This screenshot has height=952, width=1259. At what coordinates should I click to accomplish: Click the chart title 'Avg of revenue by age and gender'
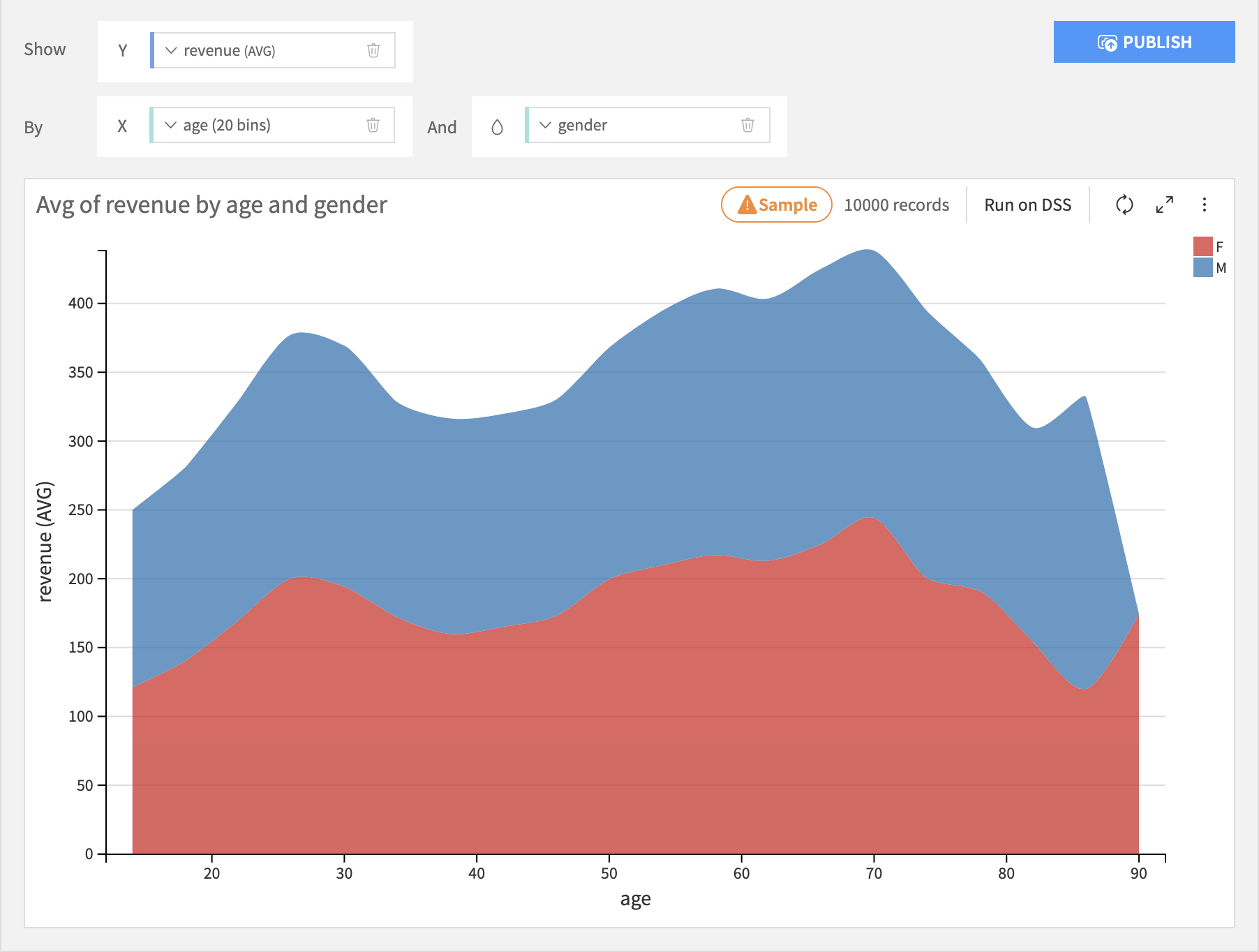pyautogui.click(x=211, y=204)
